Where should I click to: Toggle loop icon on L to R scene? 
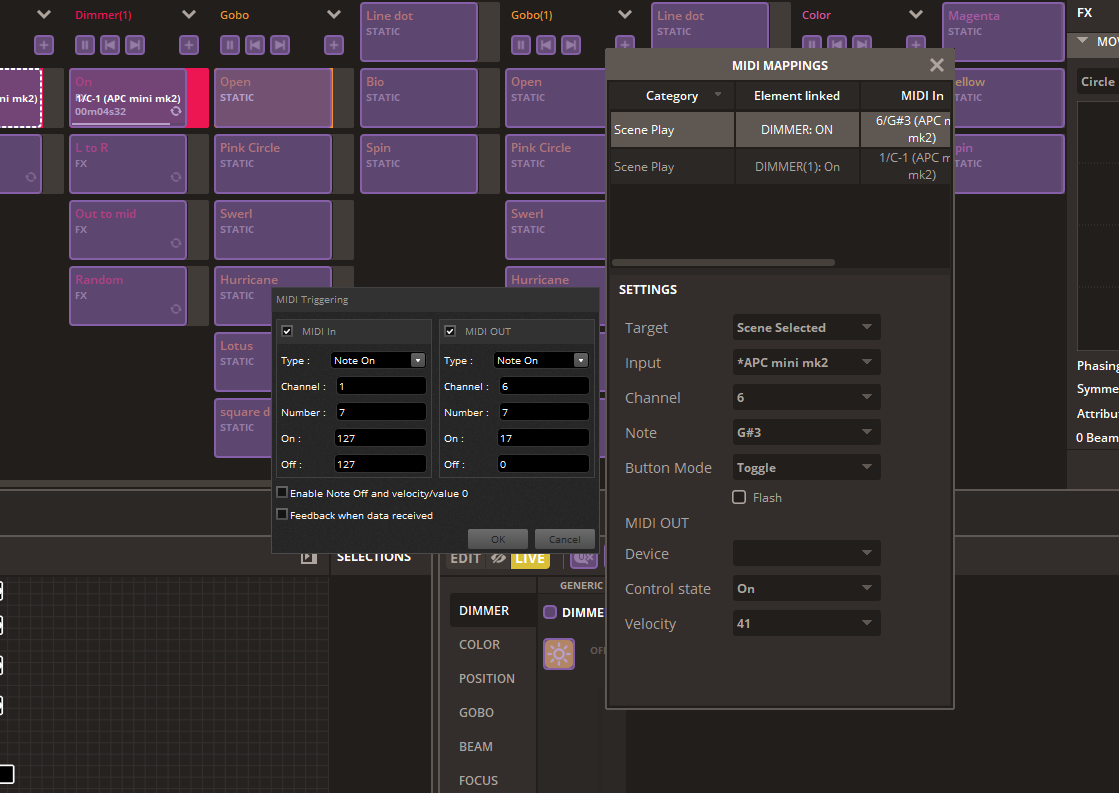pyautogui.click(x=176, y=177)
